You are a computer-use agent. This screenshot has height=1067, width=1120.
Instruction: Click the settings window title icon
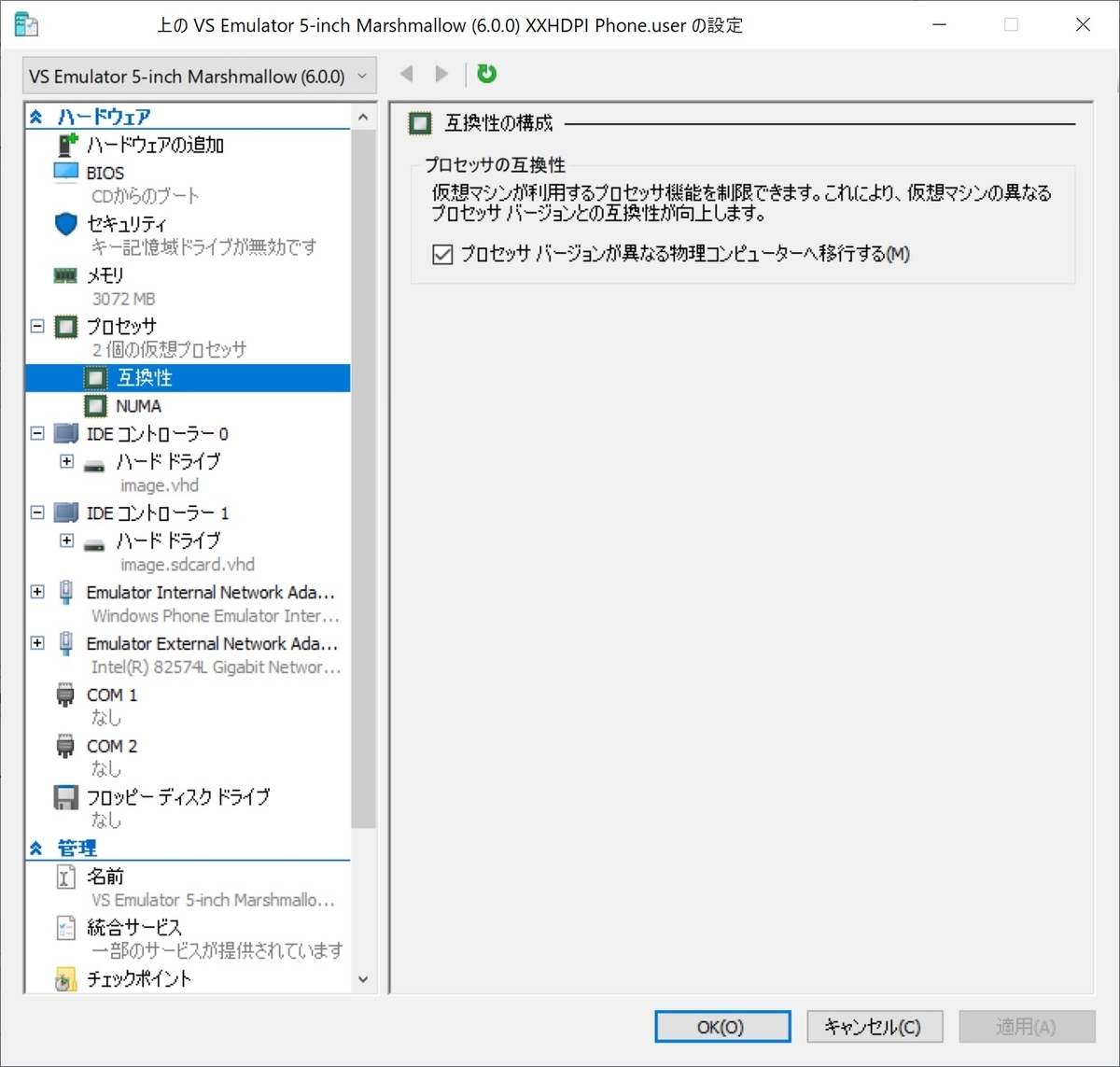click(26, 24)
